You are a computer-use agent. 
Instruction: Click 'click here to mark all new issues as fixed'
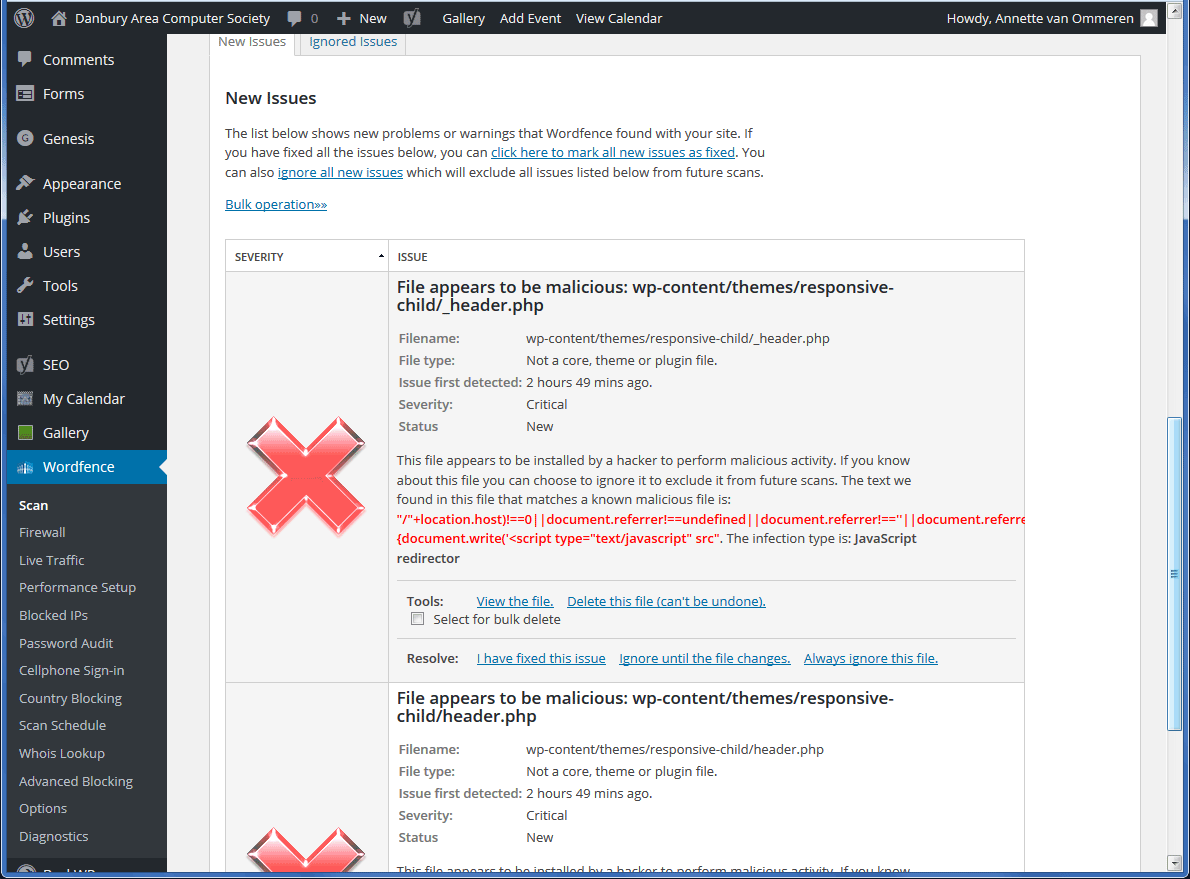(x=613, y=153)
